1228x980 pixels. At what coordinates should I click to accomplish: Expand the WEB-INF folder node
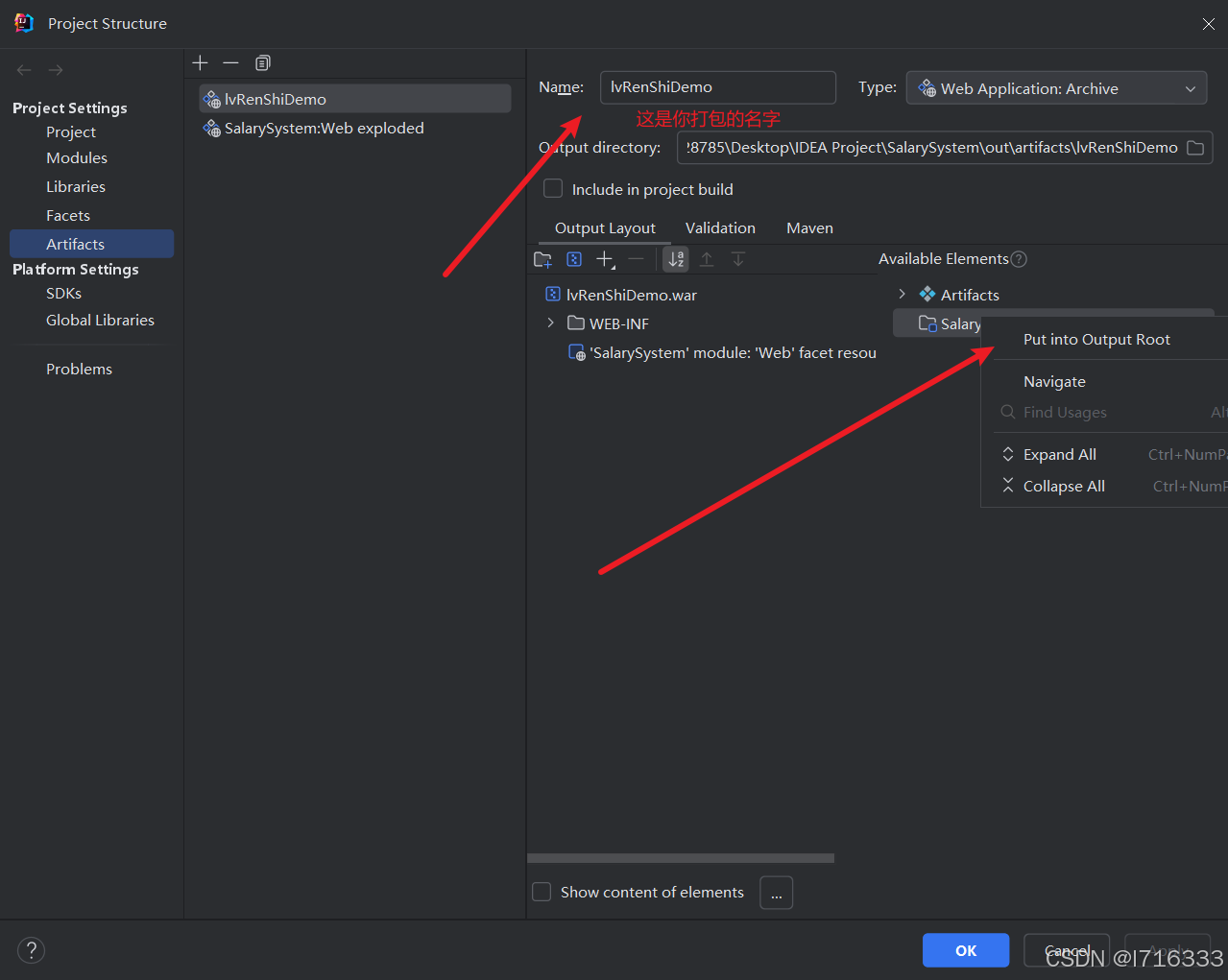click(550, 323)
